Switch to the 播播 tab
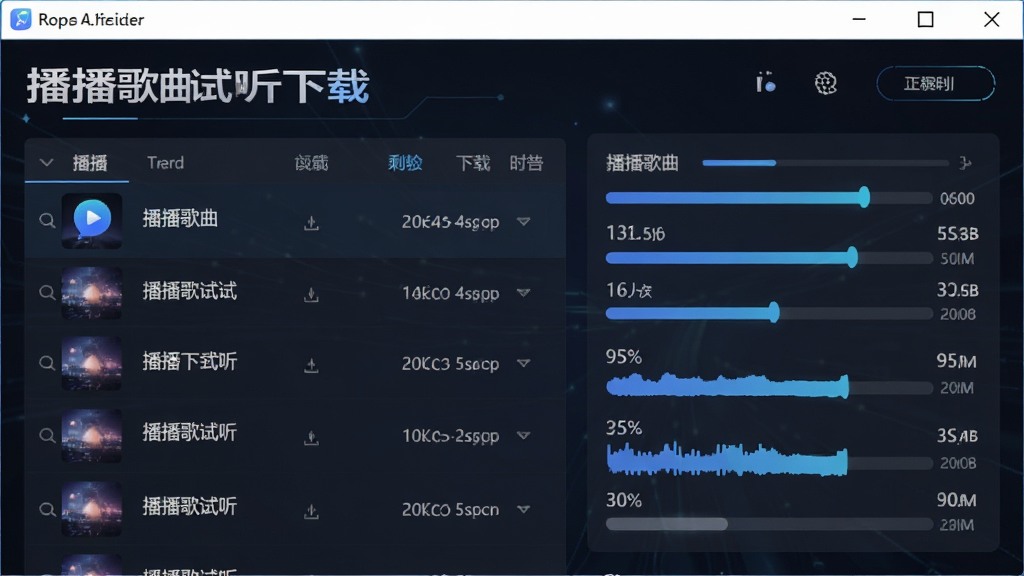The height and width of the screenshot is (576, 1024). [x=90, y=163]
